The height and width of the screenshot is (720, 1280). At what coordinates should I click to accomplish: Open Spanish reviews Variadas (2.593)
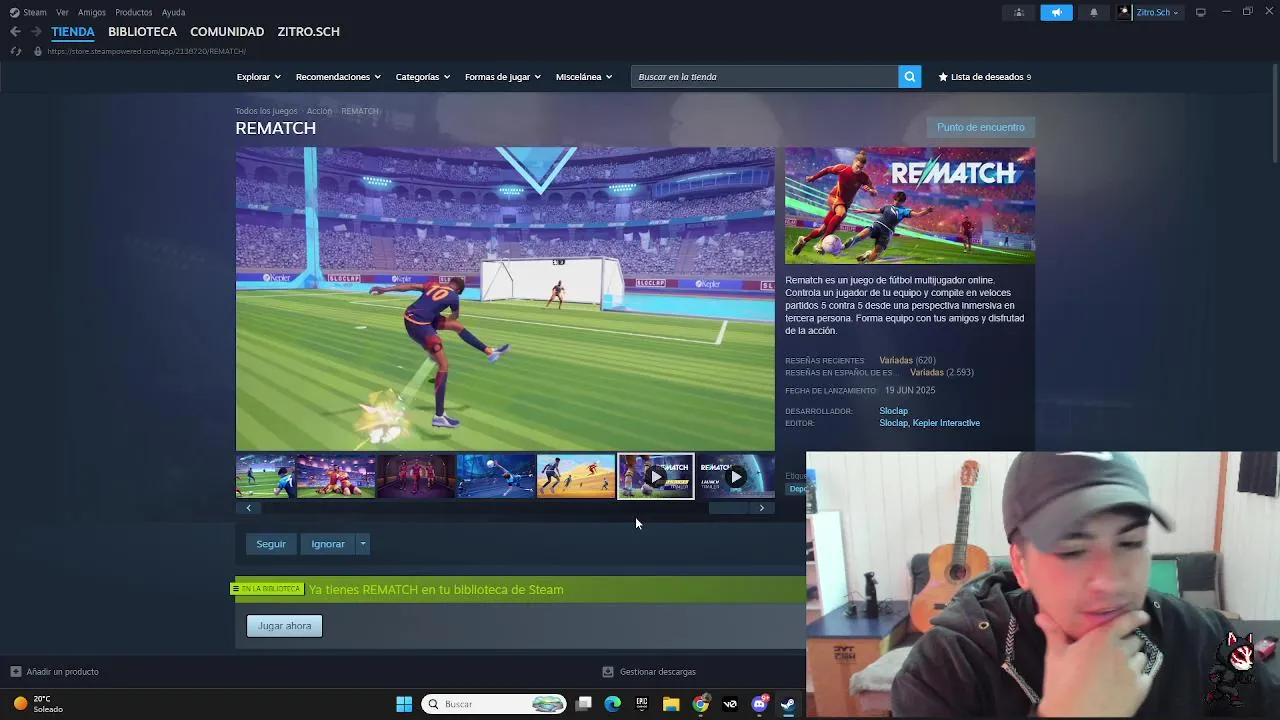tap(942, 372)
